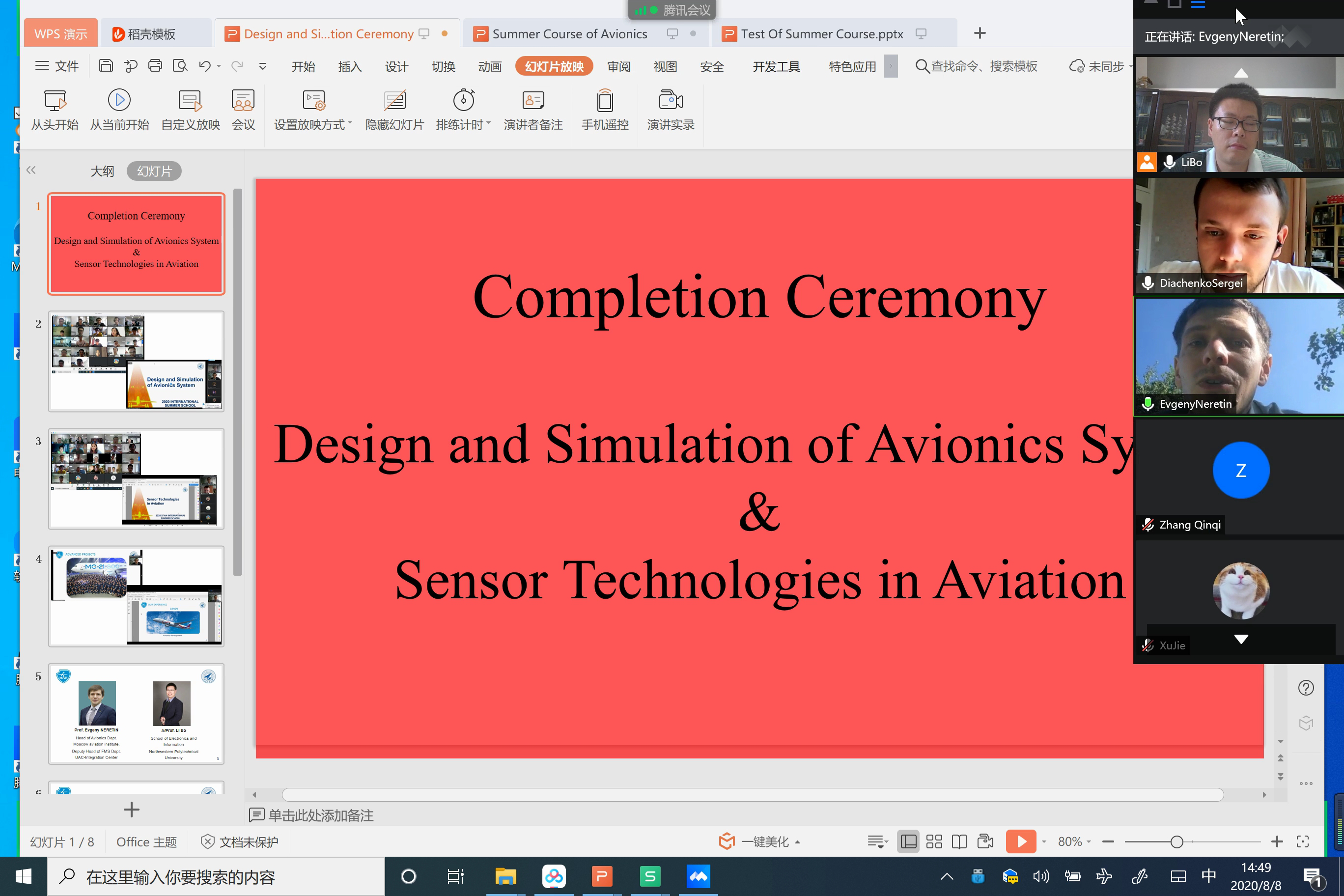The image size is (1344, 896).
Task: Open 演讲实录 presentation recording icon
Action: [x=671, y=101]
